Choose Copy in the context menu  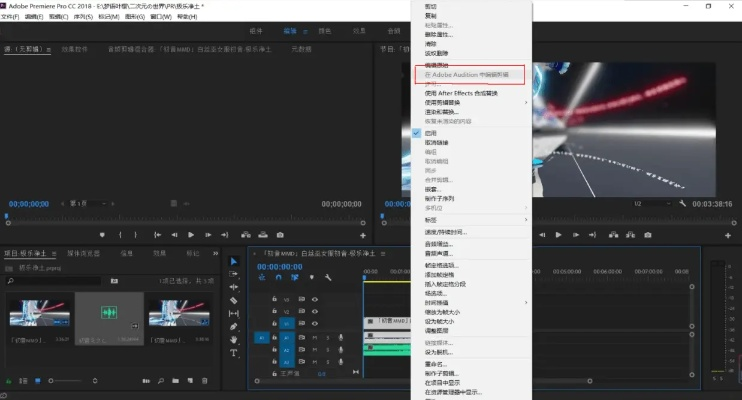(431, 16)
